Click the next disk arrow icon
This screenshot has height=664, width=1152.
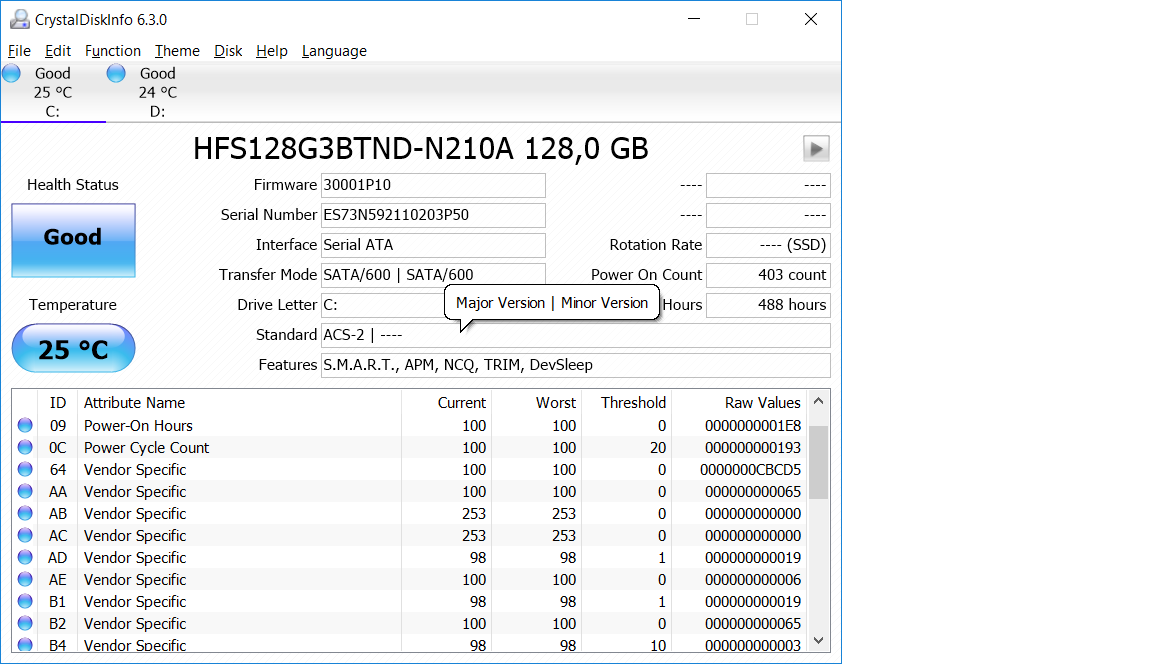(x=816, y=149)
